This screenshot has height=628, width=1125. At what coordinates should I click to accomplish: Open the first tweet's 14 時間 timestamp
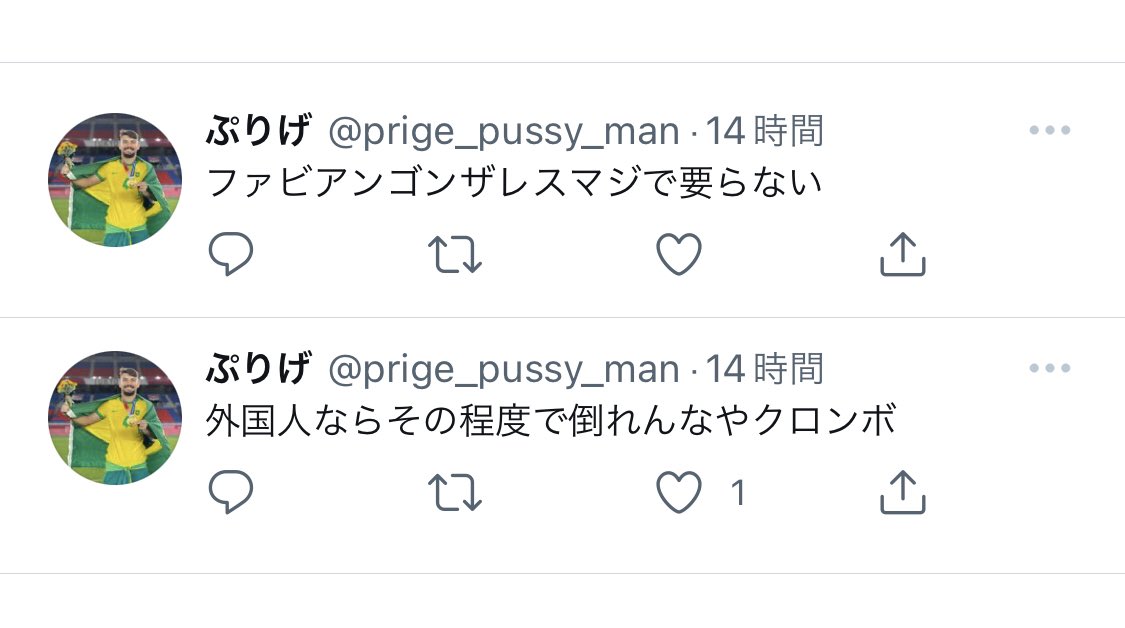click(765, 131)
